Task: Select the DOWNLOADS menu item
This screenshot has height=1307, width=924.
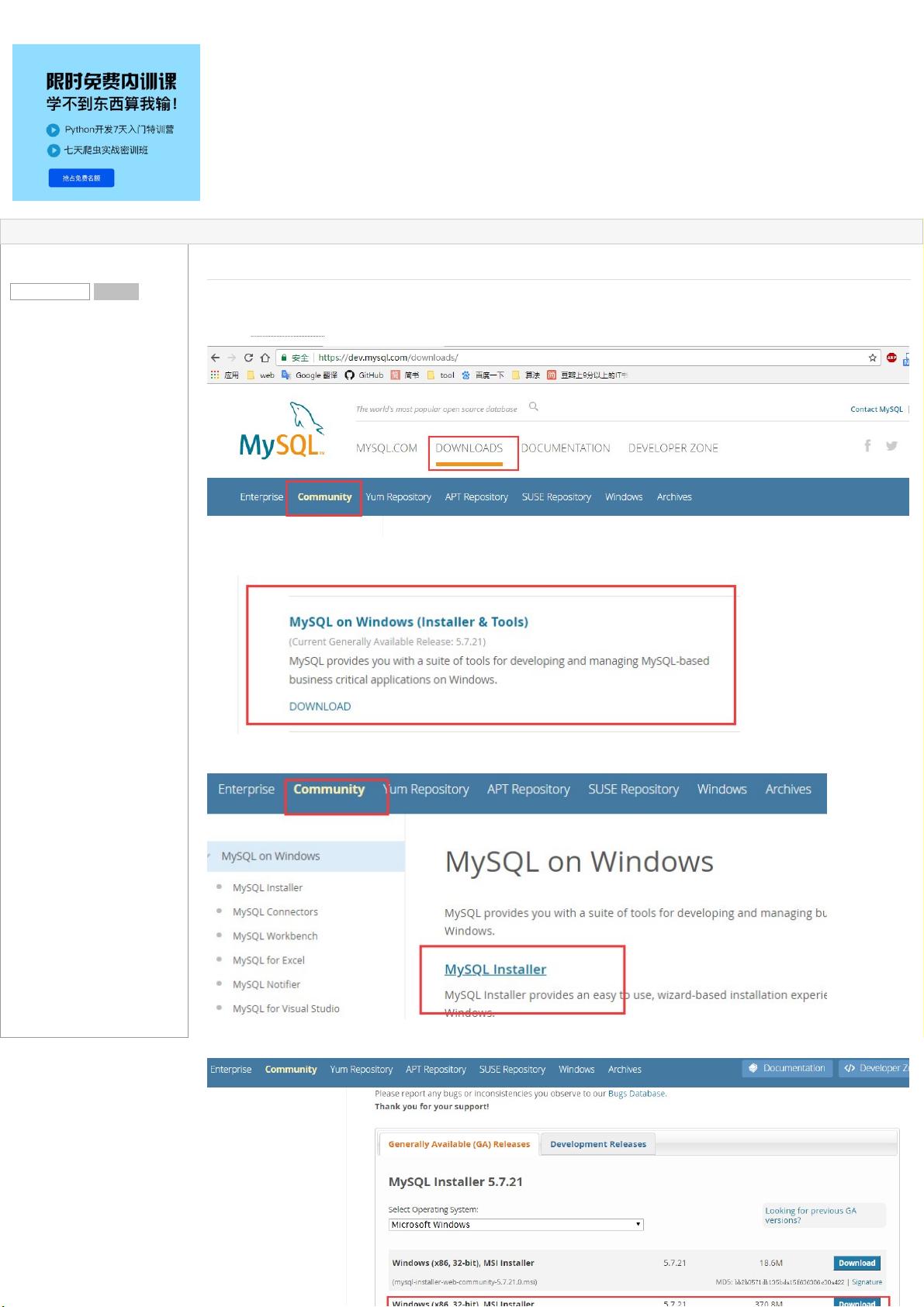Action: pos(469,448)
